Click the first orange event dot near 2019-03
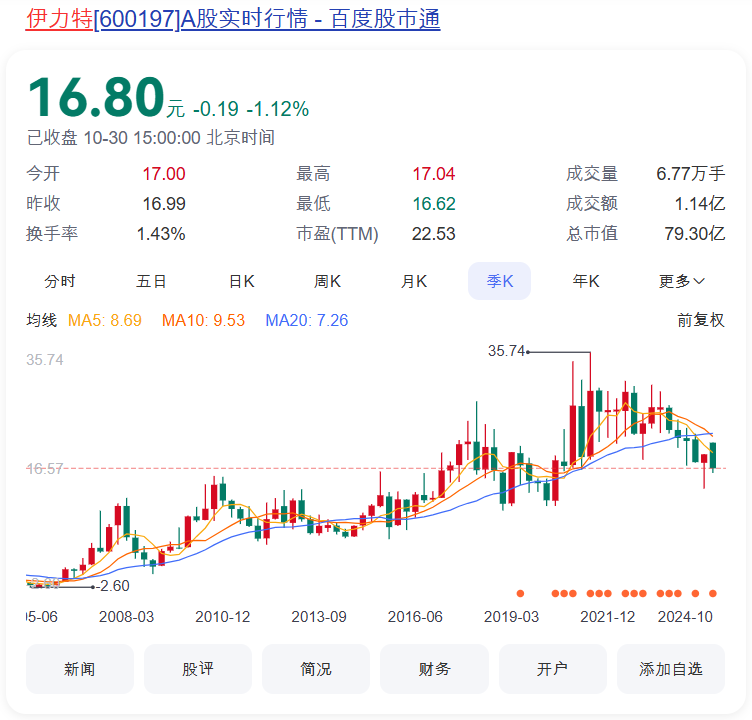The image size is (752, 720). (x=520, y=593)
